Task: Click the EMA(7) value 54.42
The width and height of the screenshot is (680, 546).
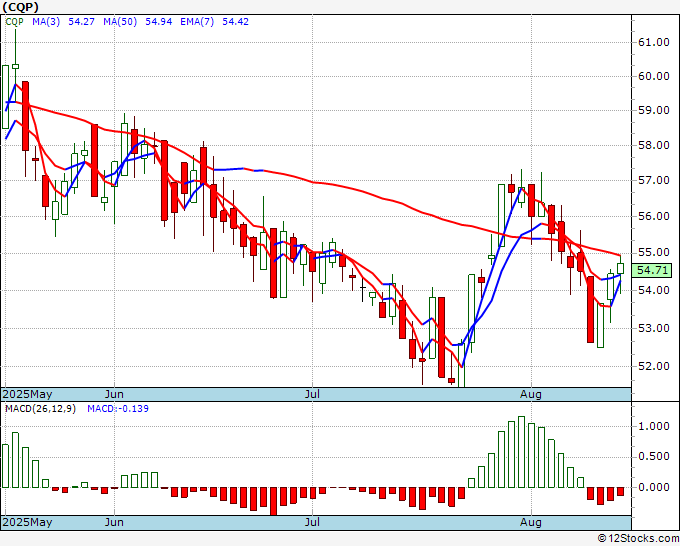Action: (x=235, y=22)
